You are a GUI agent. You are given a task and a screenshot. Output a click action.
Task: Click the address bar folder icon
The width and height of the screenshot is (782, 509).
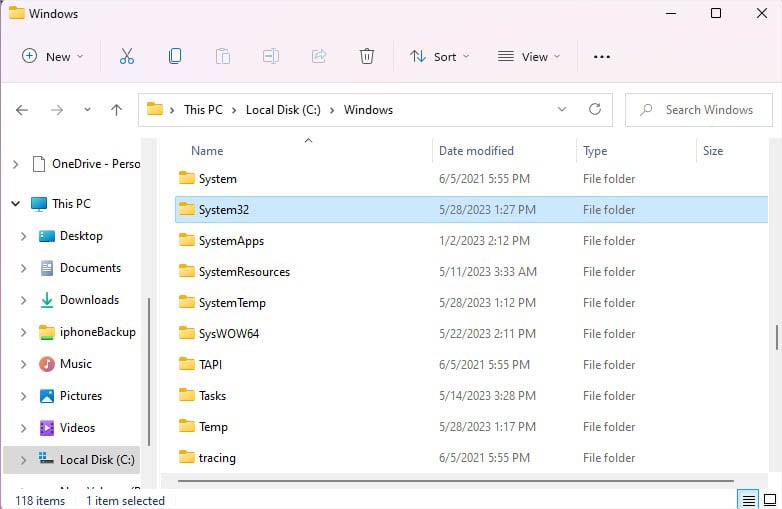point(155,109)
